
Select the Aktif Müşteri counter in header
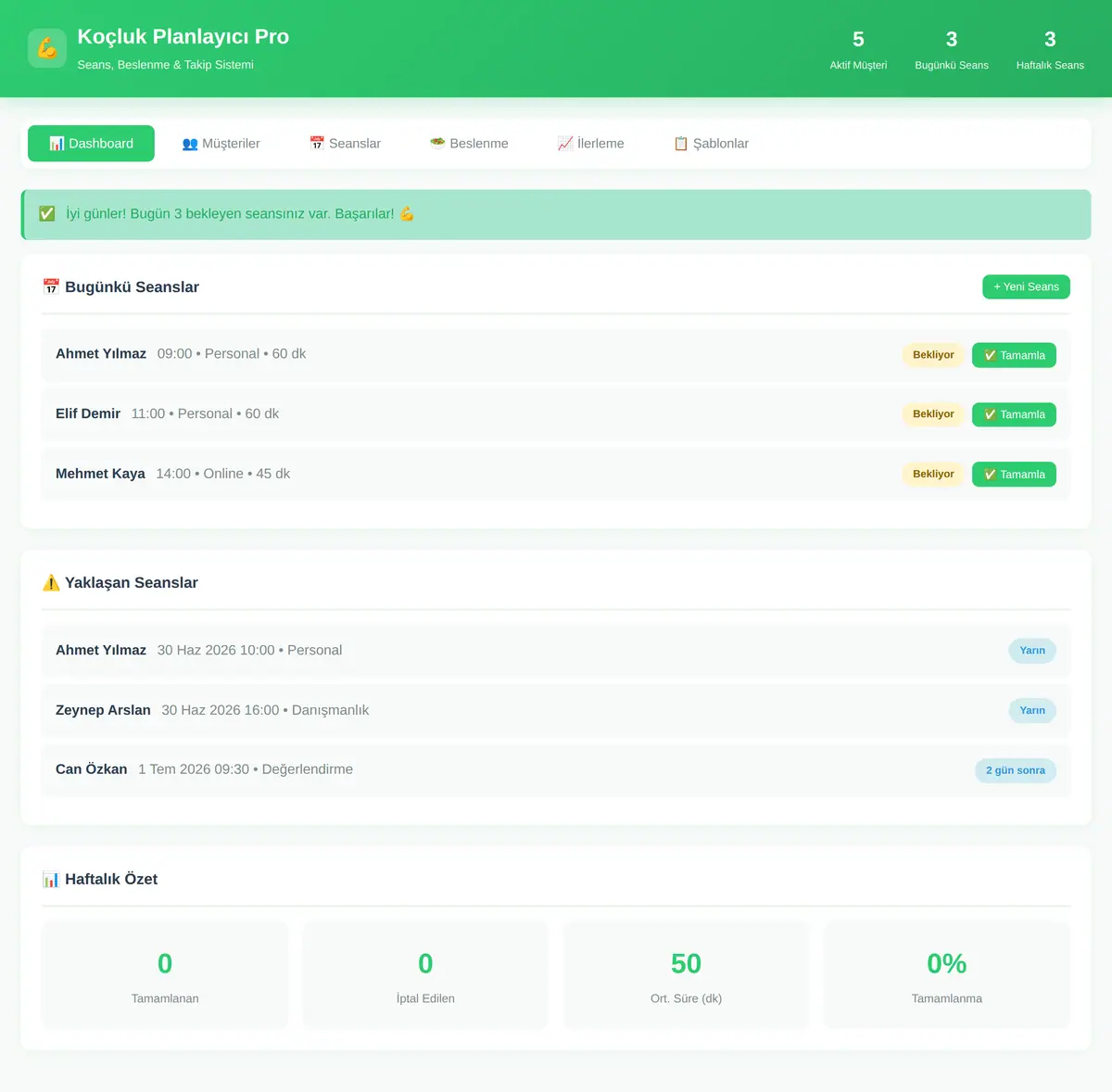tap(858, 50)
